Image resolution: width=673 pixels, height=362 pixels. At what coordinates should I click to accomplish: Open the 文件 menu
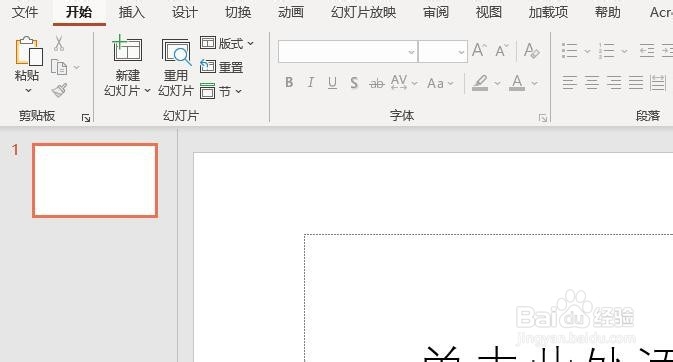point(25,12)
